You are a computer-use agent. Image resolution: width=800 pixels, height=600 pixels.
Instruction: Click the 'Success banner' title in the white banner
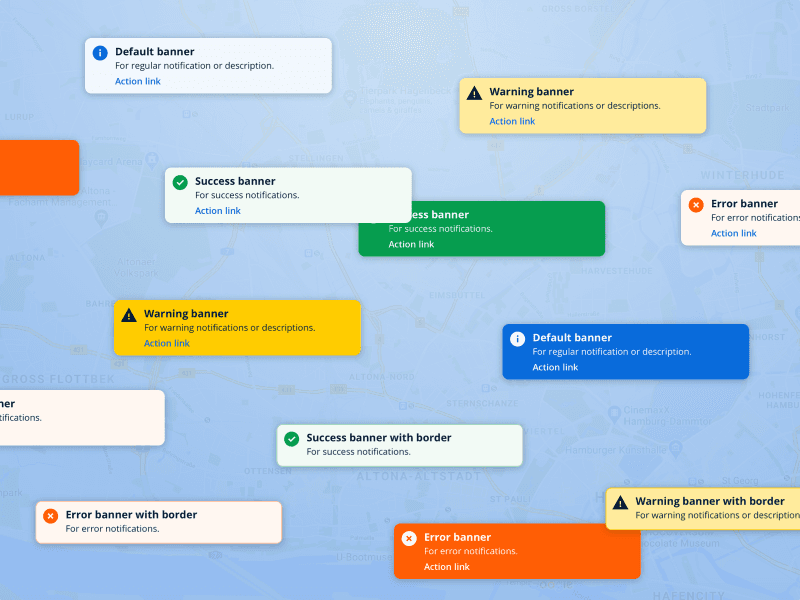tap(235, 181)
